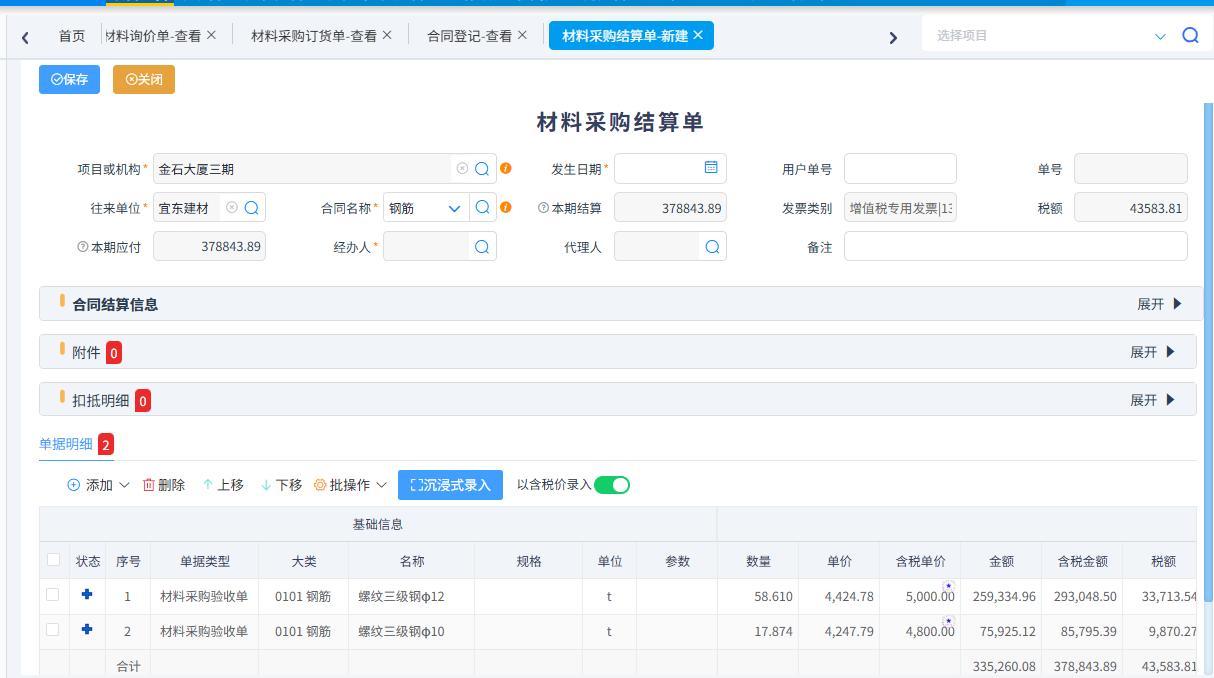This screenshot has height=678, width=1214.
Task: Click inside the 备注 input field
Action: pyautogui.click(x=1014, y=246)
